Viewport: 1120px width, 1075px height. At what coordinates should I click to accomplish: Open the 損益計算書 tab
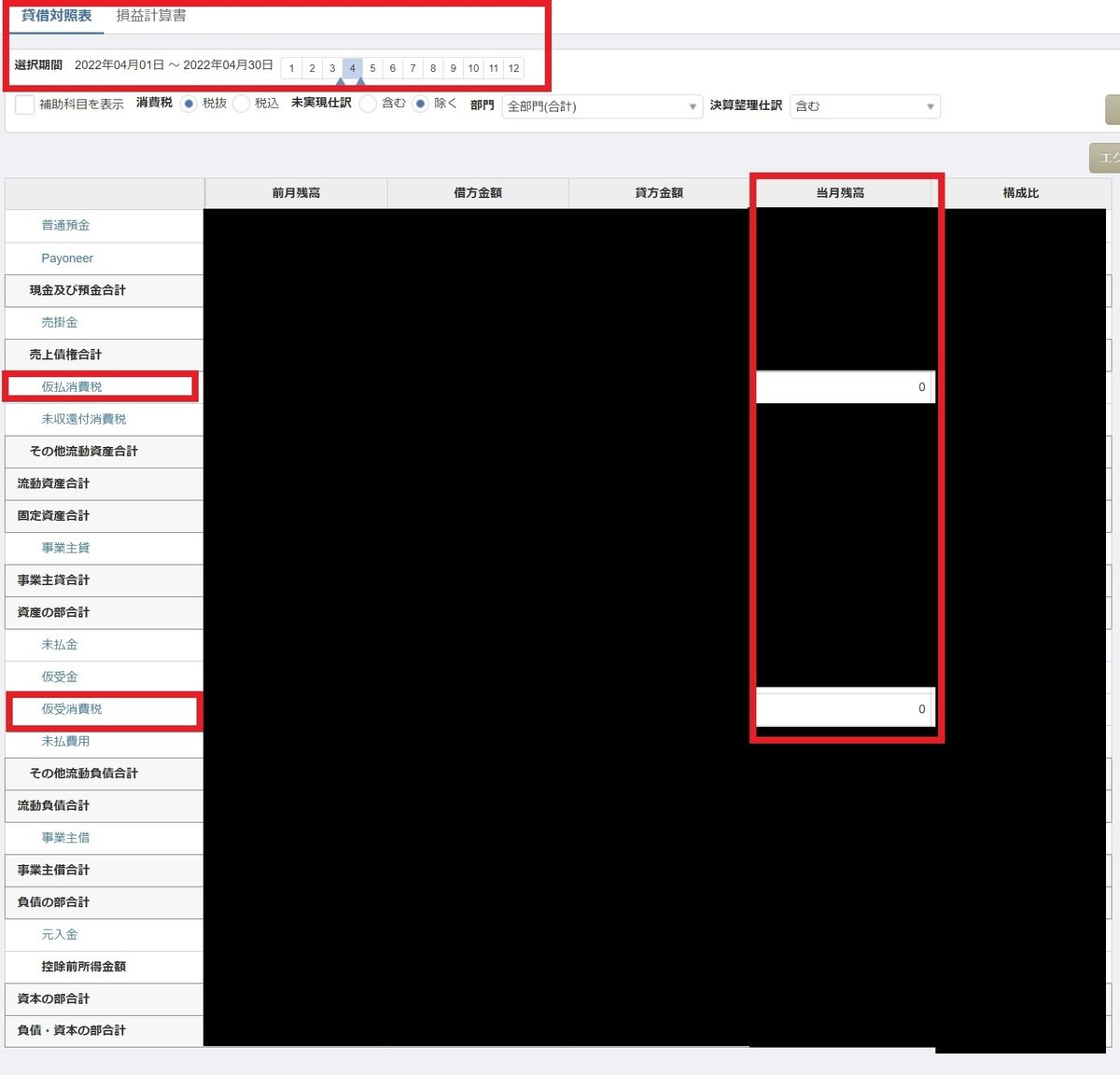(151, 16)
